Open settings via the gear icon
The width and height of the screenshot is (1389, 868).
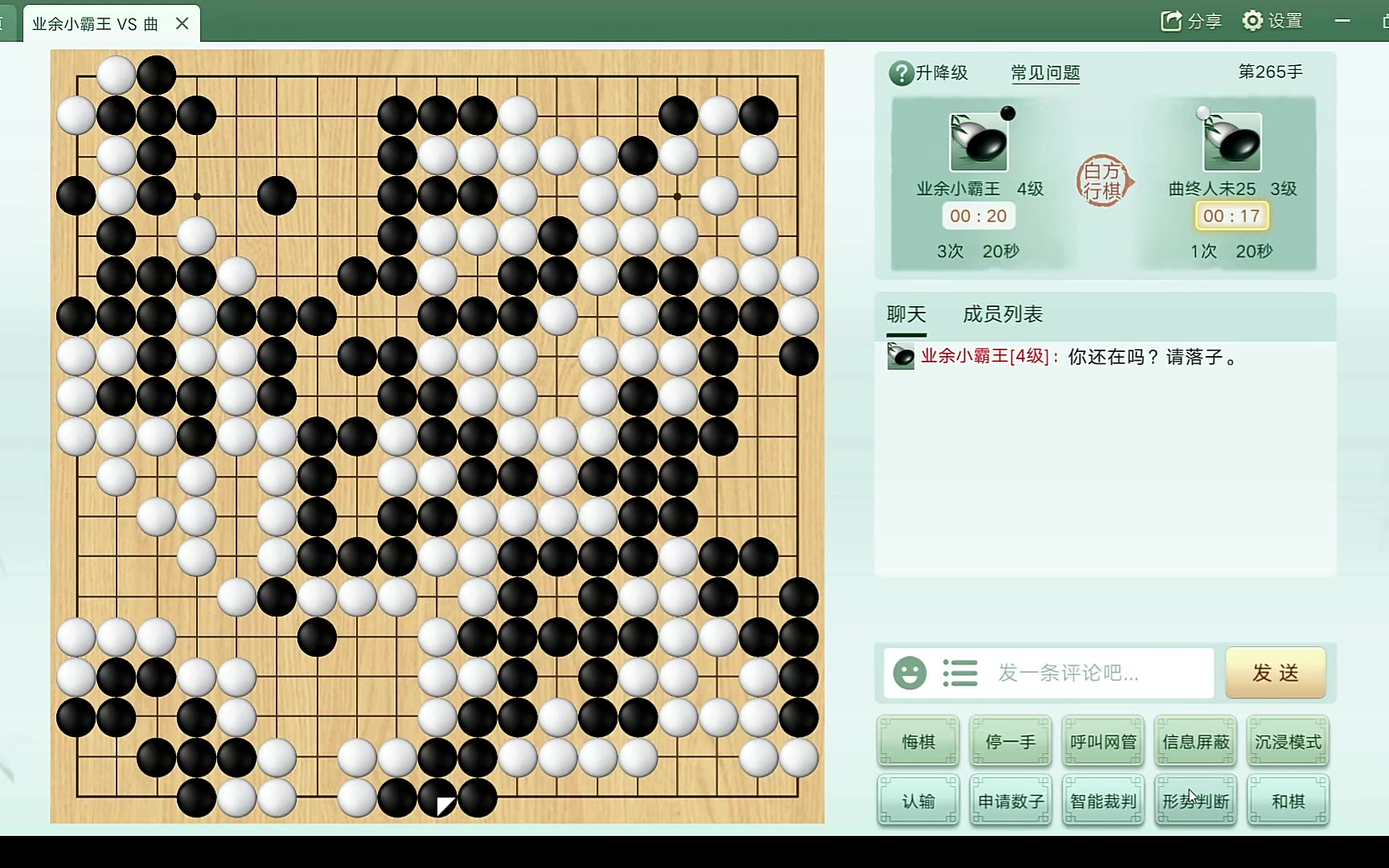pos(1252,21)
